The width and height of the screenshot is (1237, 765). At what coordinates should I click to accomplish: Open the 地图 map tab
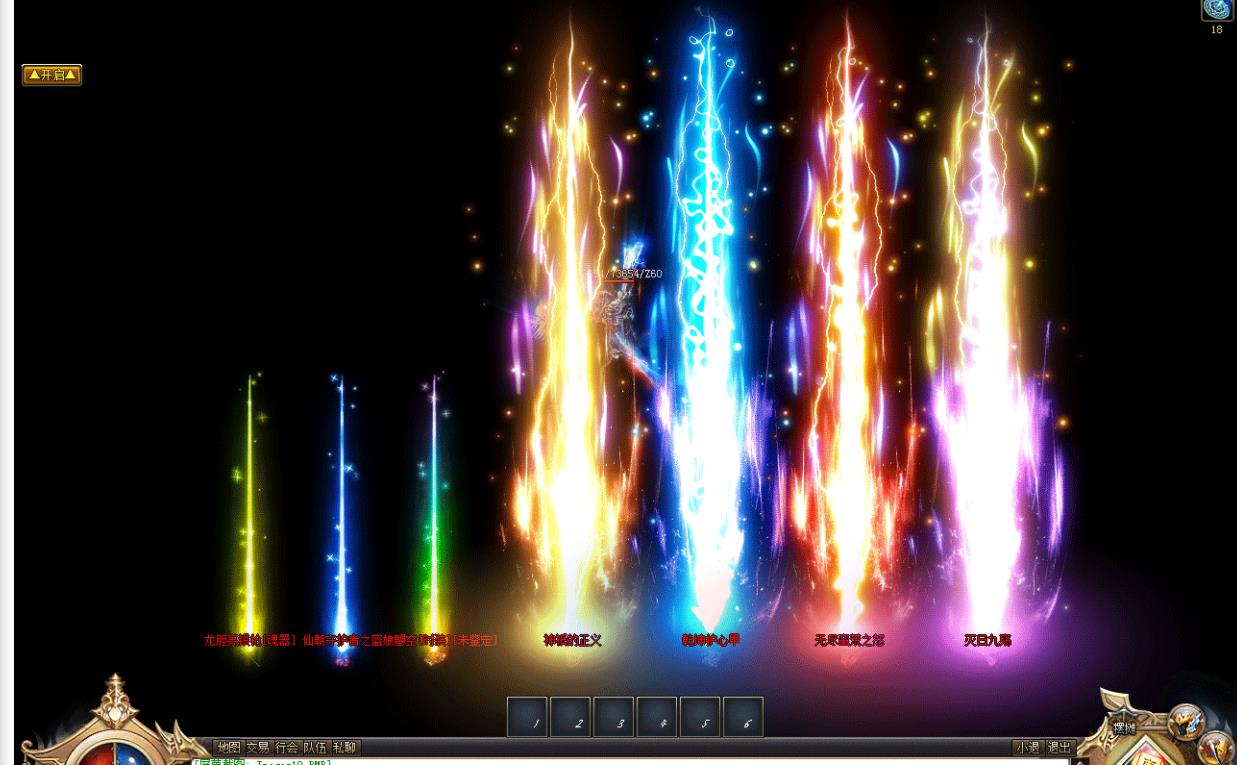tap(228, 748)
